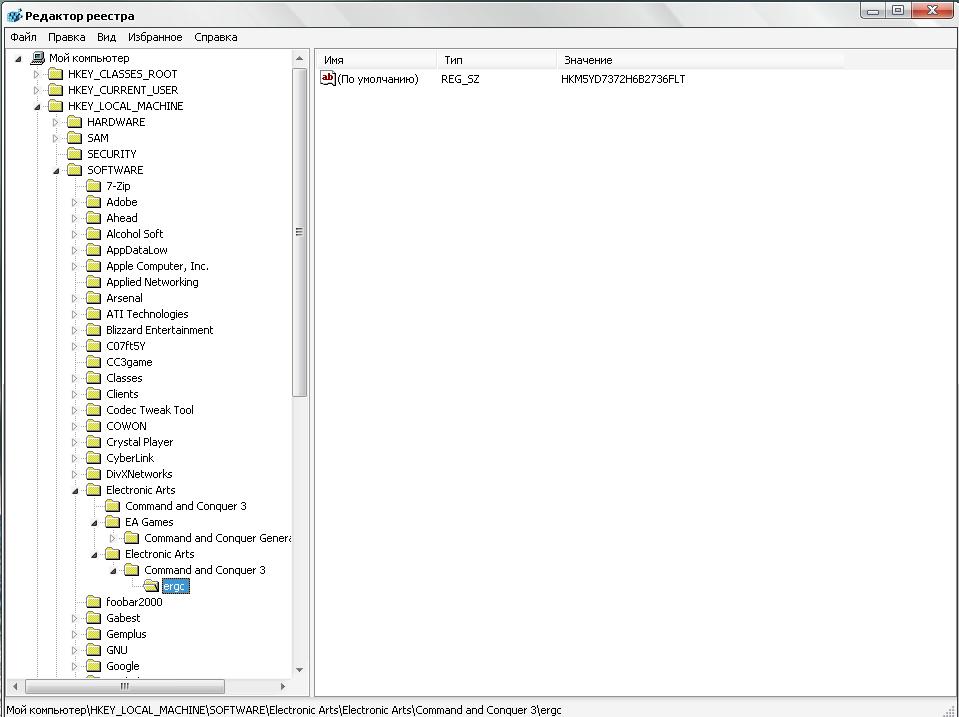Viewport: 959px width, 717px height.
Task: Click the HKEY_CURRENT_USER folder icon
Action: (56, 90)
